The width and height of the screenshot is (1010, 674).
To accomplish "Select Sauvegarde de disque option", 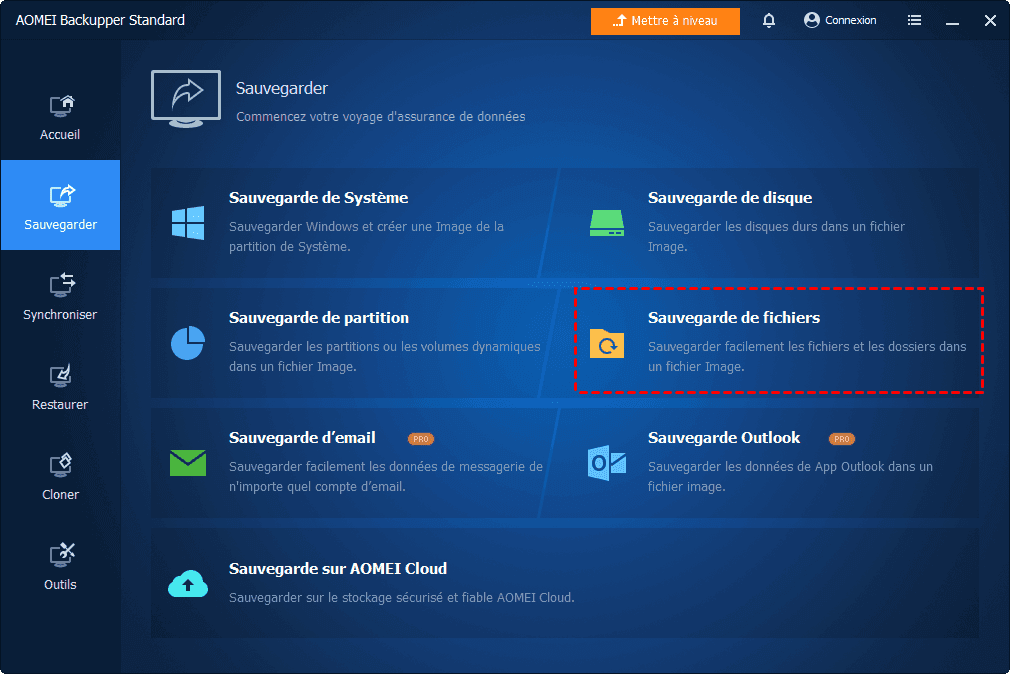I will pyautogui.click(x=730, y=198).
